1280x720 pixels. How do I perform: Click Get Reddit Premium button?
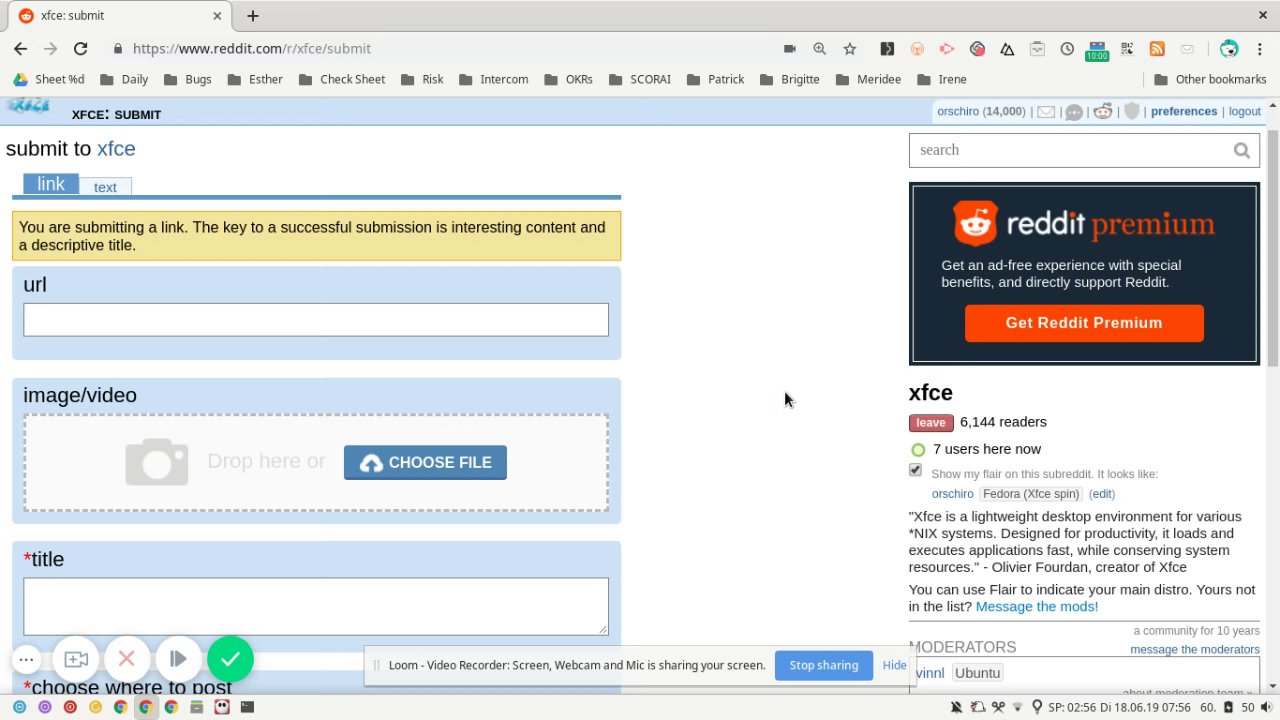pos(1084,323)
